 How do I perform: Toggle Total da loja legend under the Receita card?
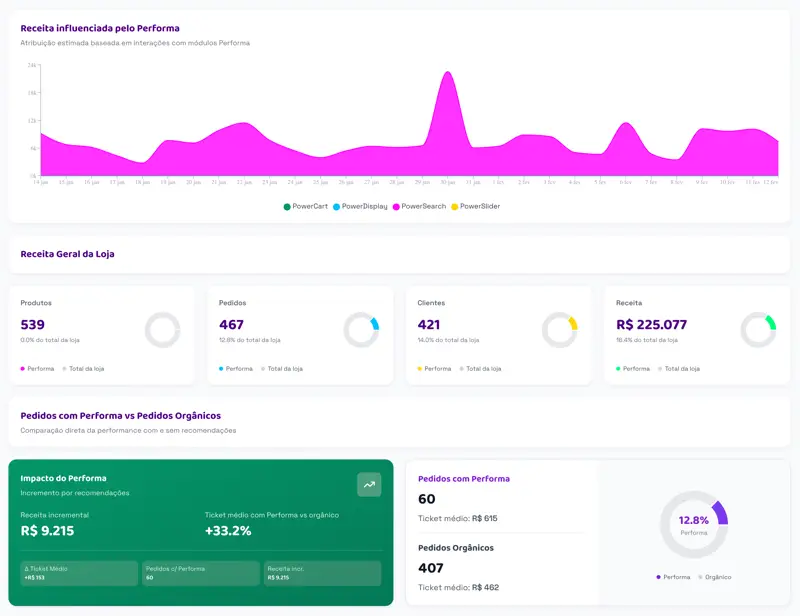point(680,367)
